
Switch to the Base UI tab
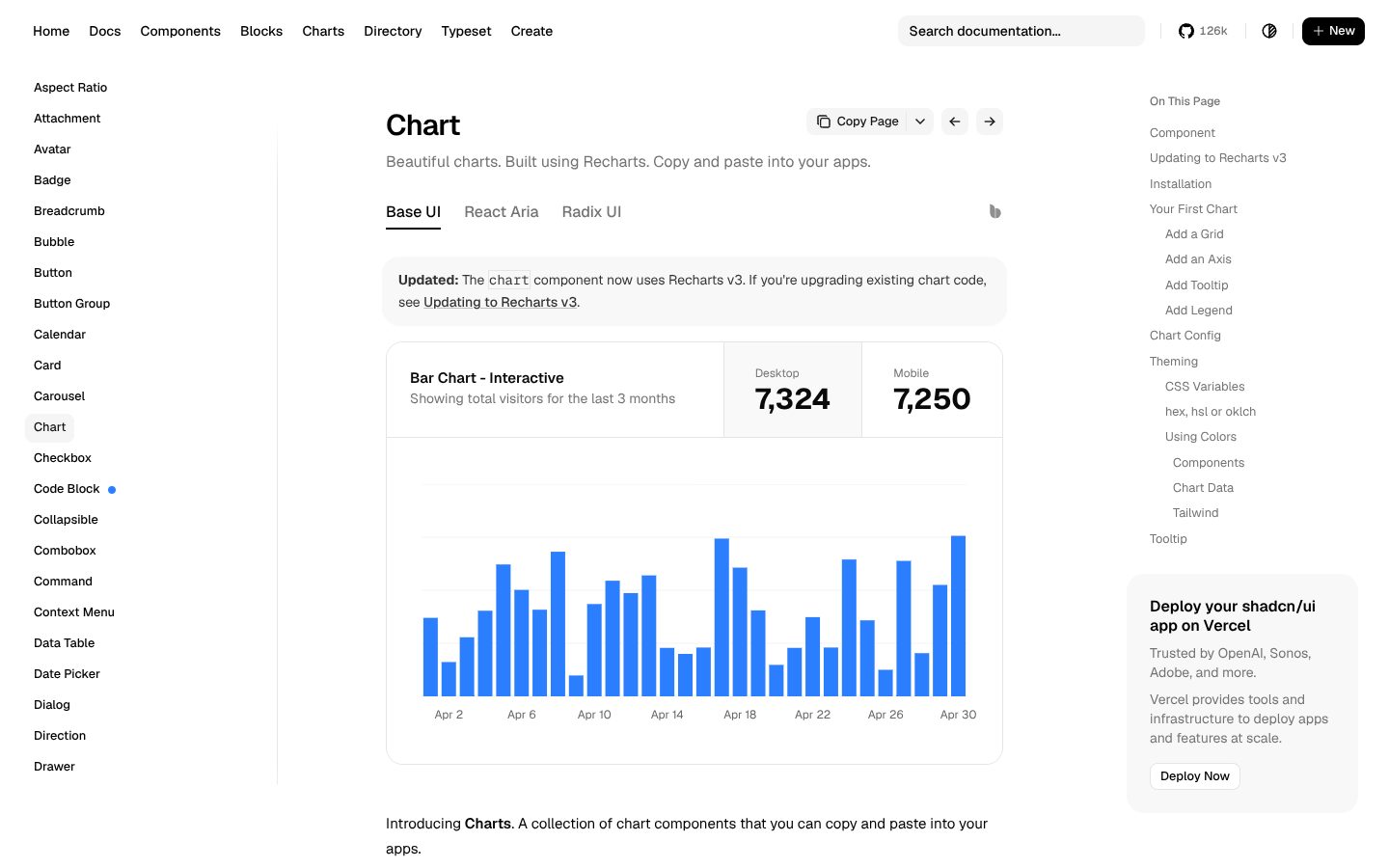coord(413,212)
